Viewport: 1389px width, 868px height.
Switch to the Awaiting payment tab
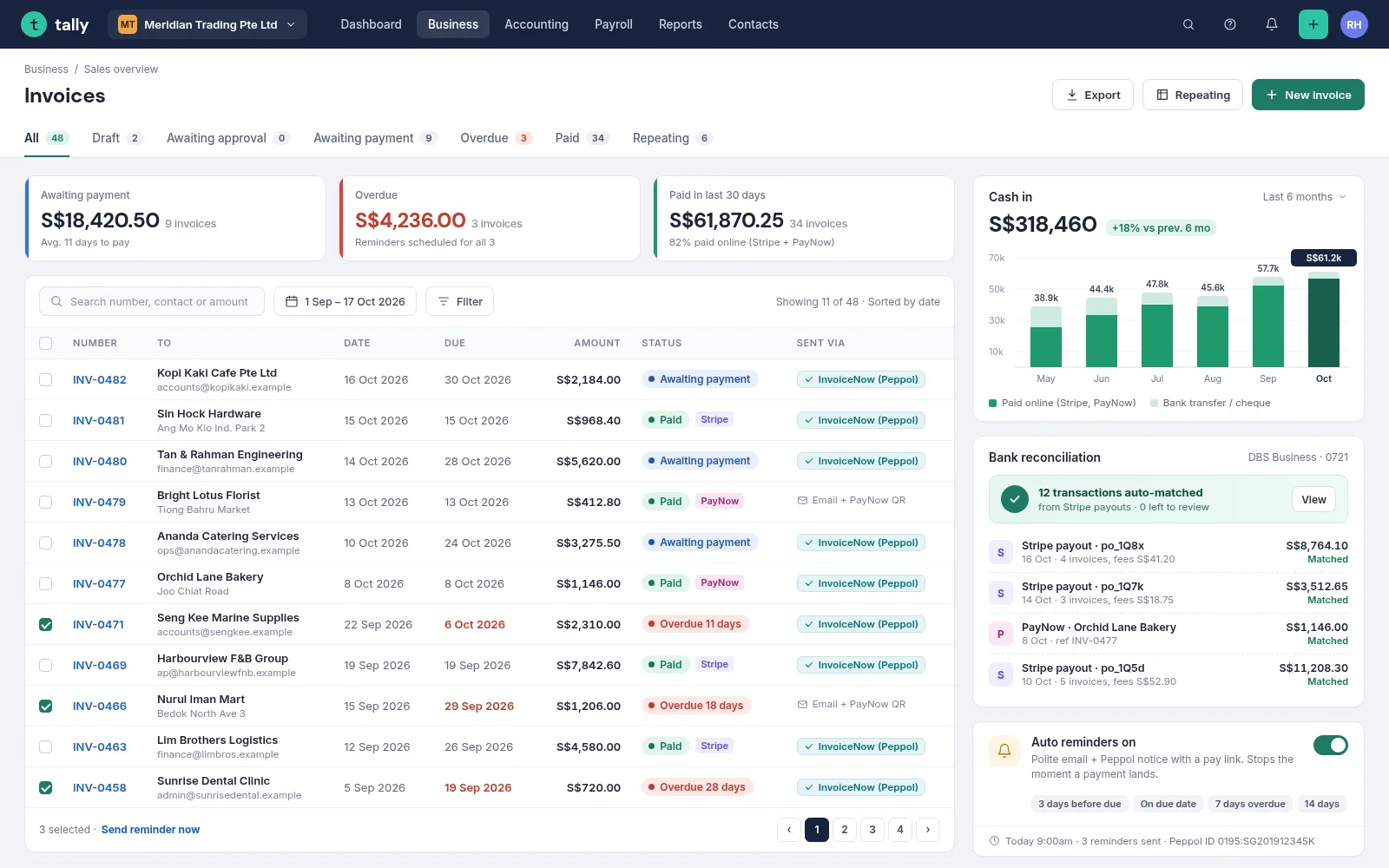375,138
